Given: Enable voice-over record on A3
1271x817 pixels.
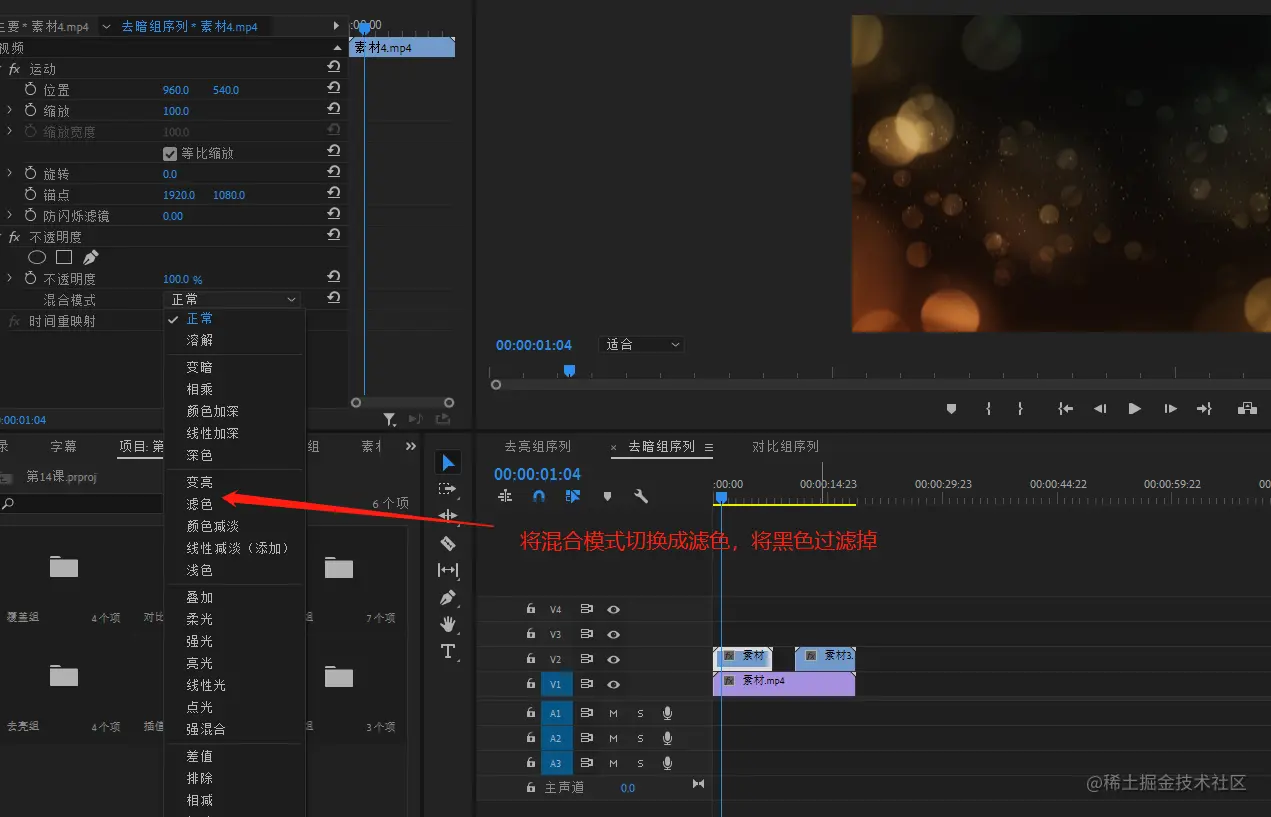Looking at the screenshot, I should (x=667, y=764).
